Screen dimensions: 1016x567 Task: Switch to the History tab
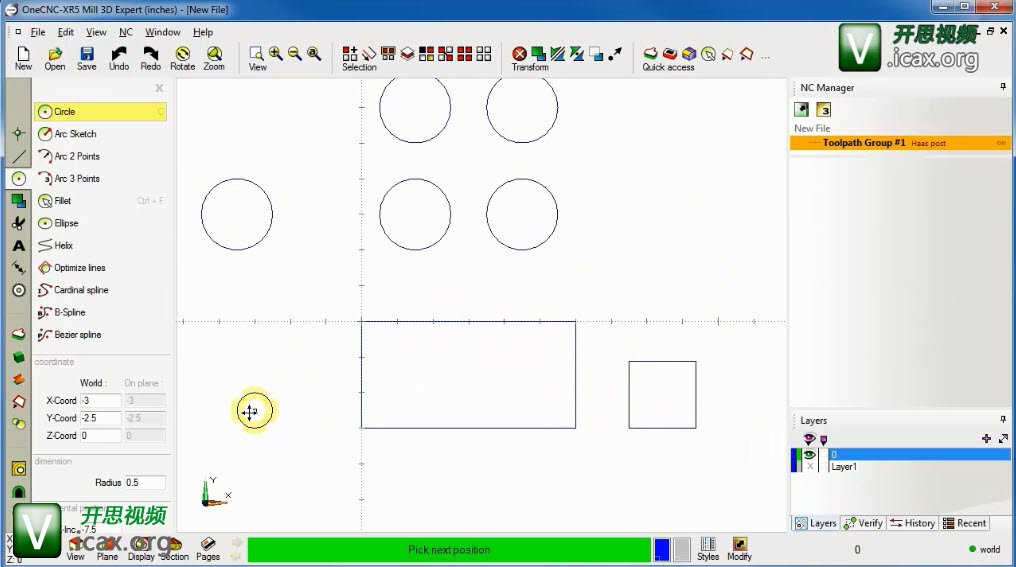point(913,523)
